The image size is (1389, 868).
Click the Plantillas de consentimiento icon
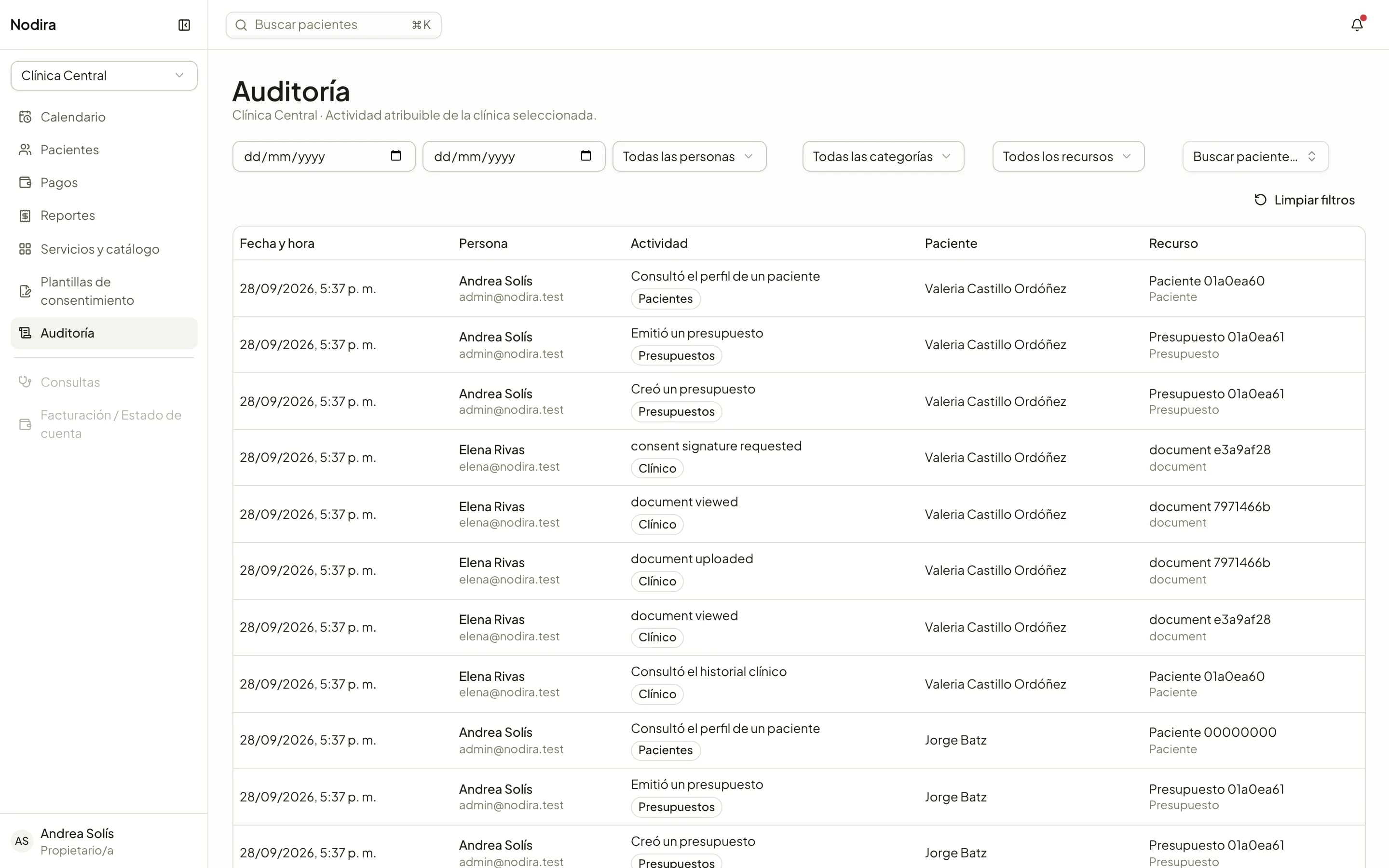coord(25,291)
